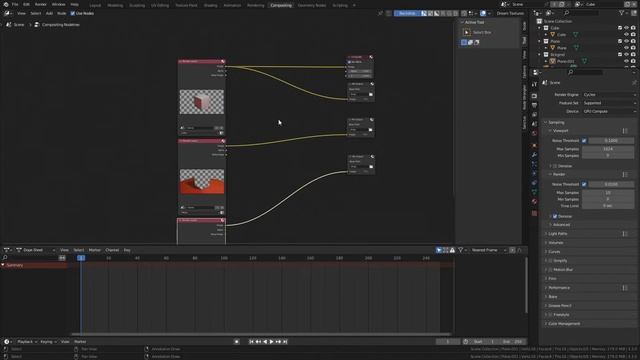Image resolution: width=640 pixels, height=360 pixels.
Task: Open the Dope Sheet mode dropdown
Action: click(x=36, y=250)
